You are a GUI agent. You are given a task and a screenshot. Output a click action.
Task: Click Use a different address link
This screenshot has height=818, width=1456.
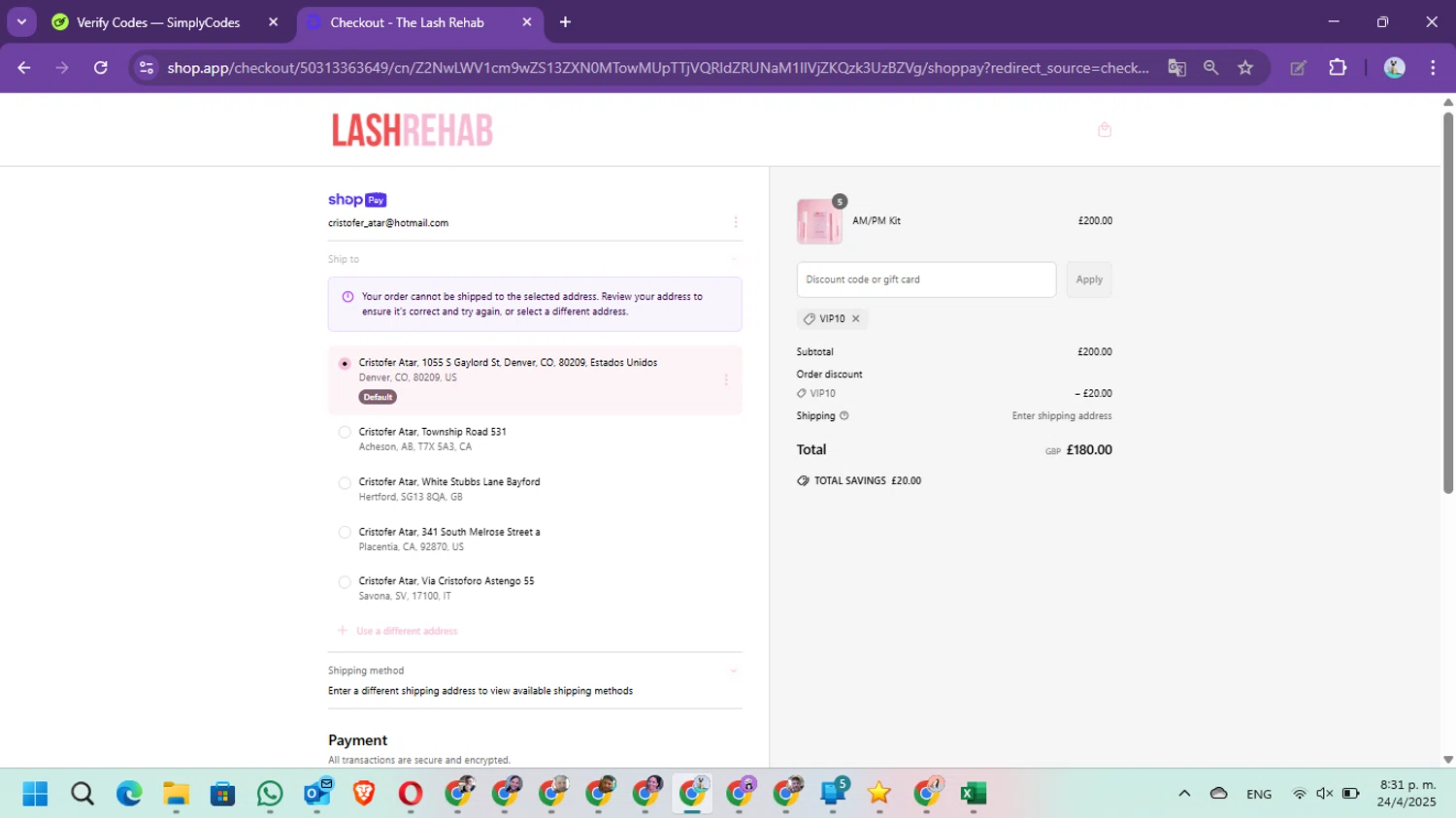pos(407,632)
